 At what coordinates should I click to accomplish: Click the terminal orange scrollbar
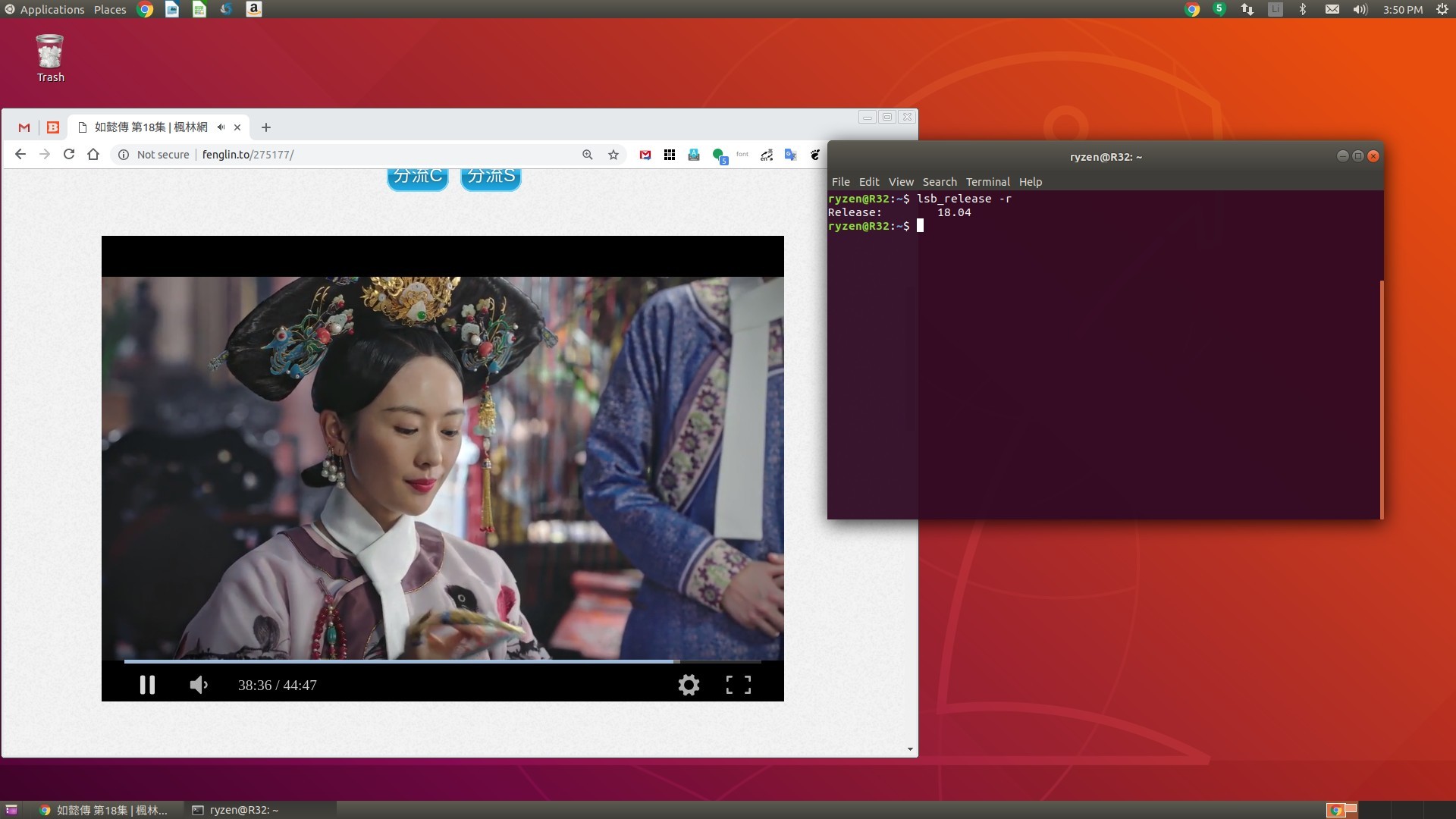click(1382, 399)
